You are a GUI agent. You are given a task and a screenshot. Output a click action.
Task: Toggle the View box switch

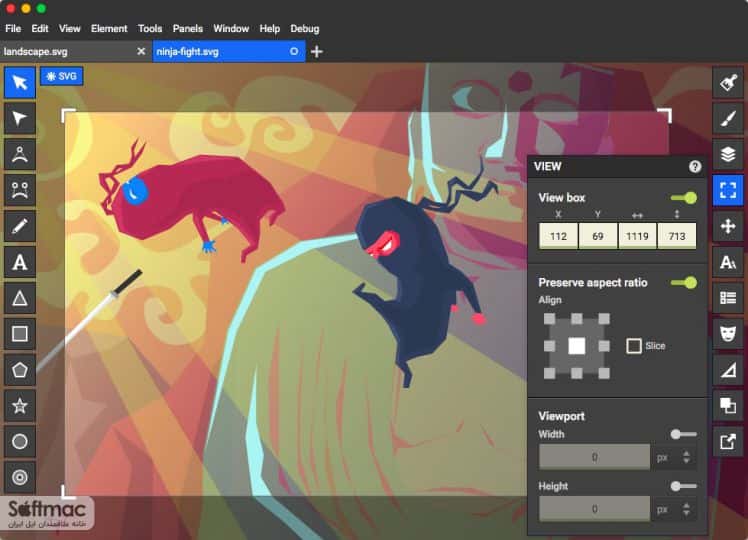pyautogui.click(x=684, y=197)
